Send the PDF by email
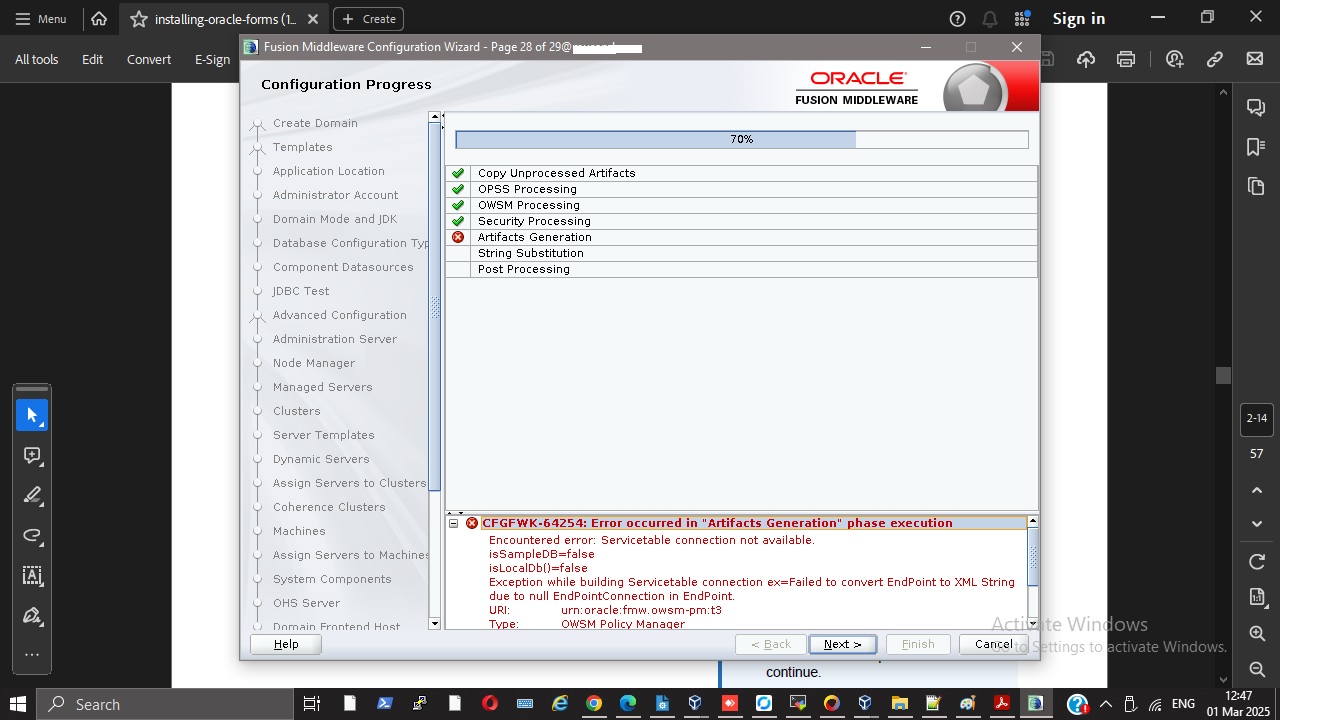The width and height of the screenshot is (1340, 720). (1255, 59)
